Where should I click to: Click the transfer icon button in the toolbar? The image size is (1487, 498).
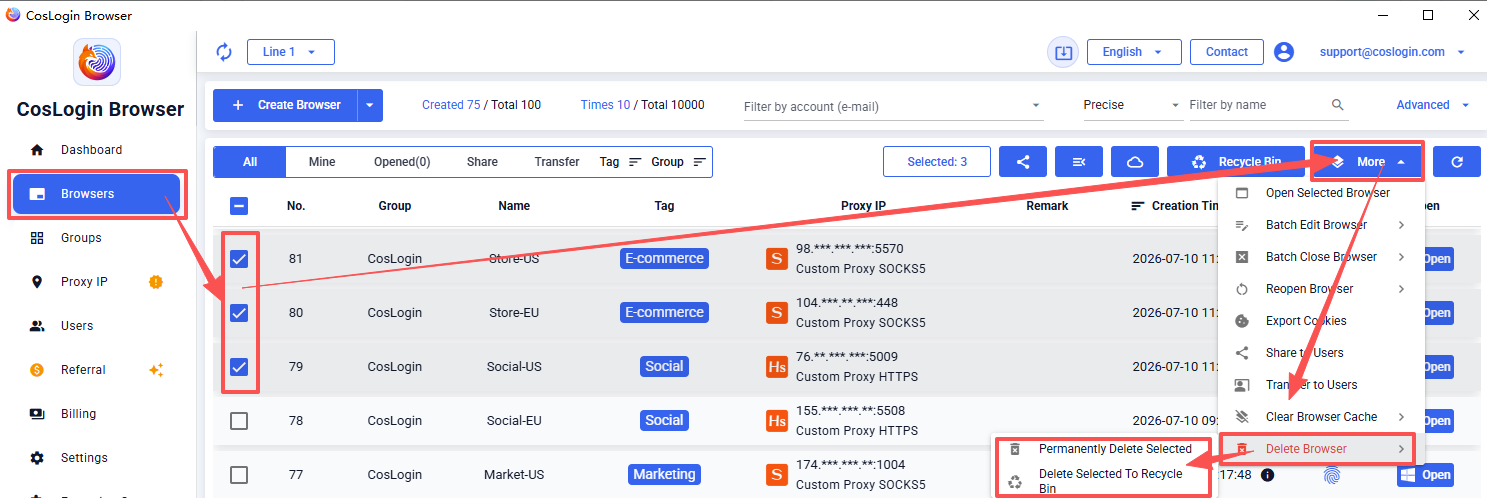(x=1079, y=162)
